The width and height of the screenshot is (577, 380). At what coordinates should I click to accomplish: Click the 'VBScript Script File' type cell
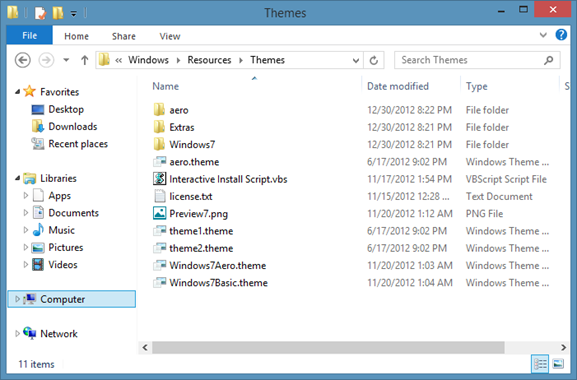point(506,179)
